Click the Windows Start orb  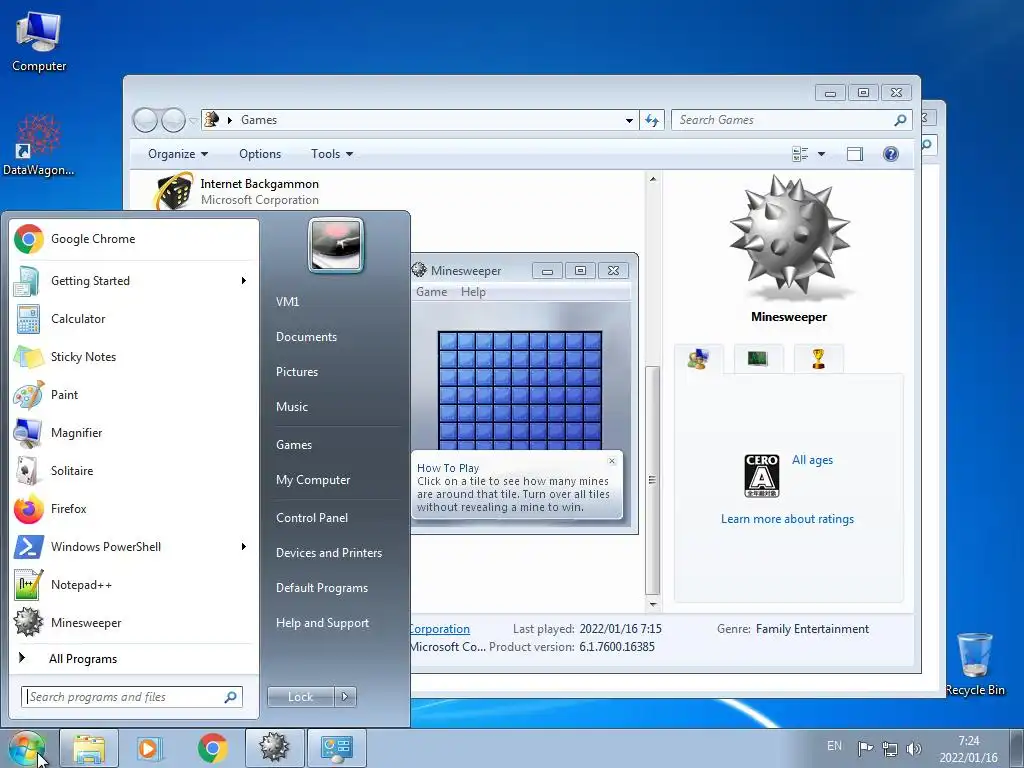pos(27,748)
